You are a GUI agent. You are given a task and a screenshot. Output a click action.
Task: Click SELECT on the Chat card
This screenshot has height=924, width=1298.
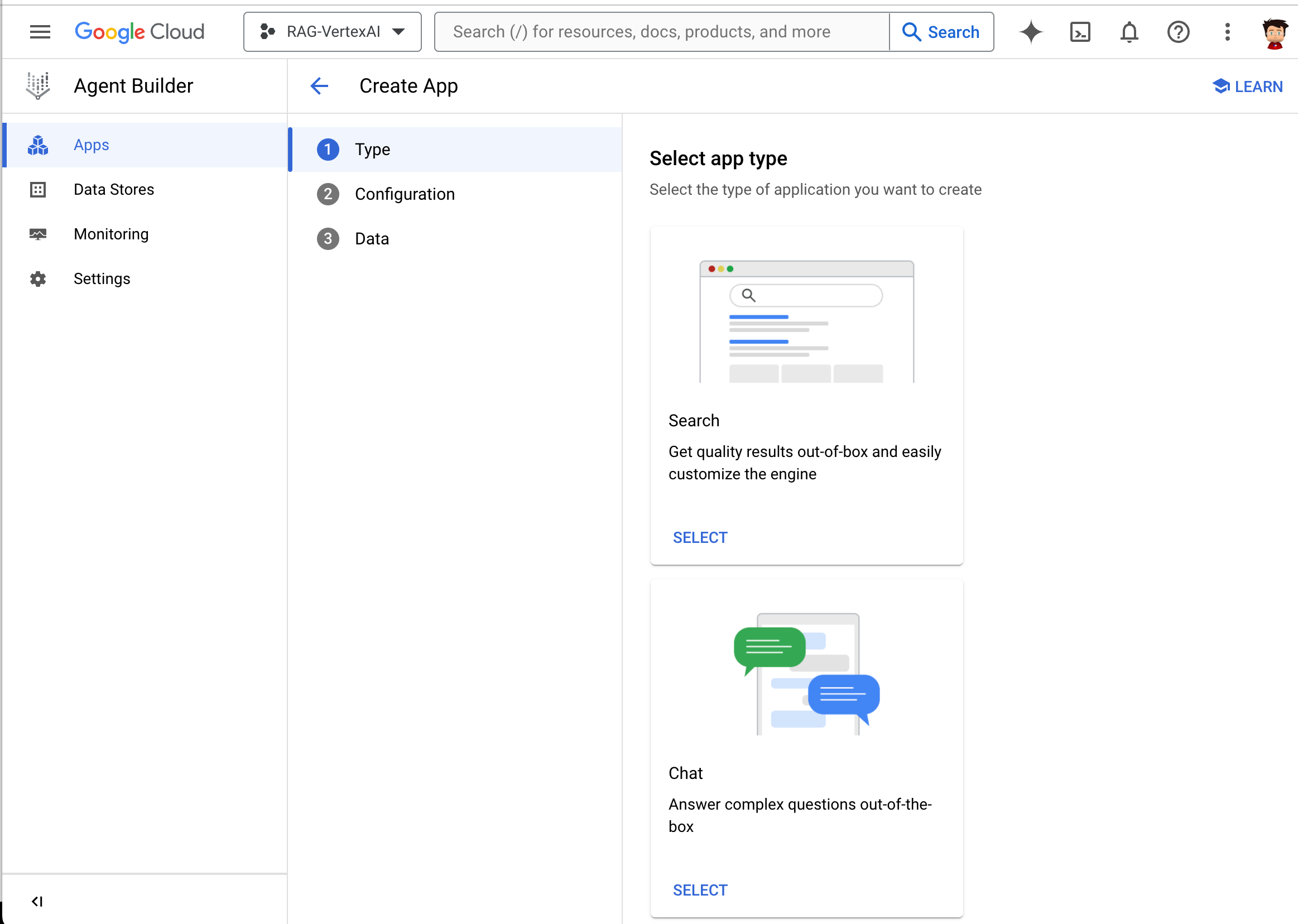(x=700, y=890)
